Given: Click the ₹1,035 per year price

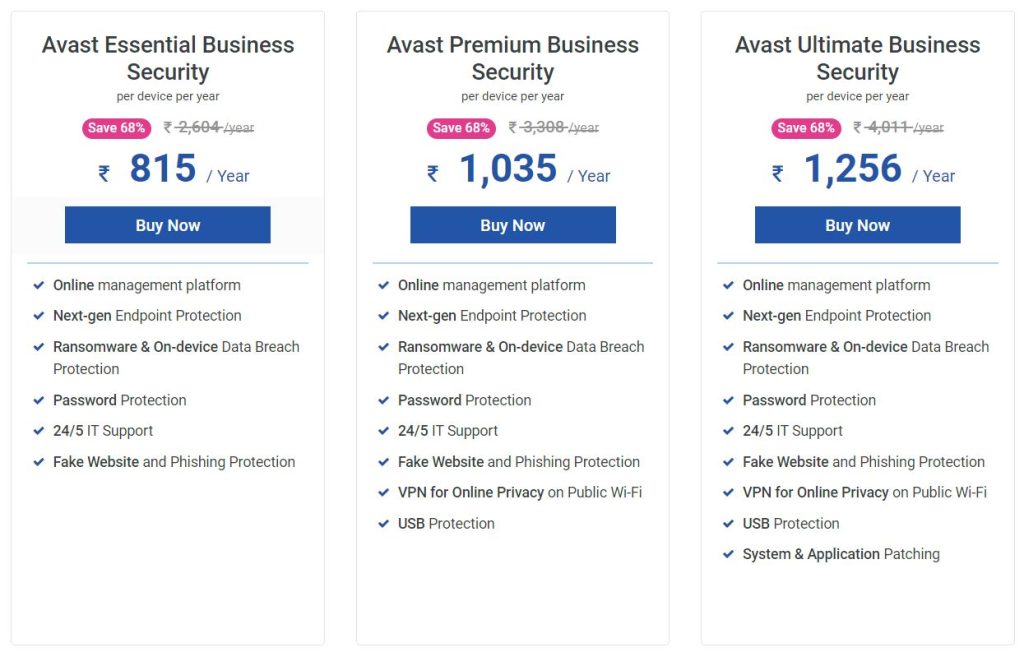Looking at the screenshot, I should click(x=508, y=169).
